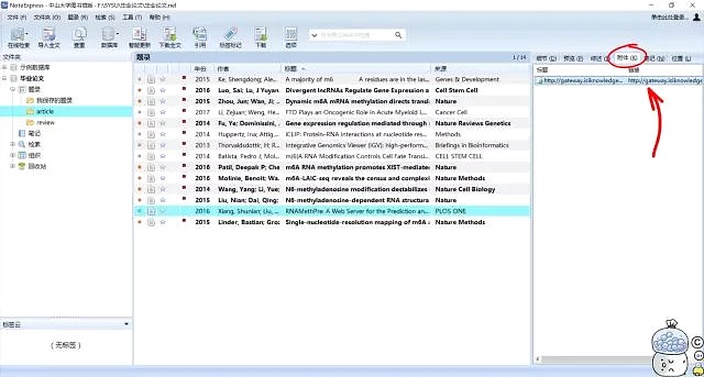The height and width of the screenshot is (377, 704).
Task: Switch to the 附件 attachments tab
Action: 627,58
